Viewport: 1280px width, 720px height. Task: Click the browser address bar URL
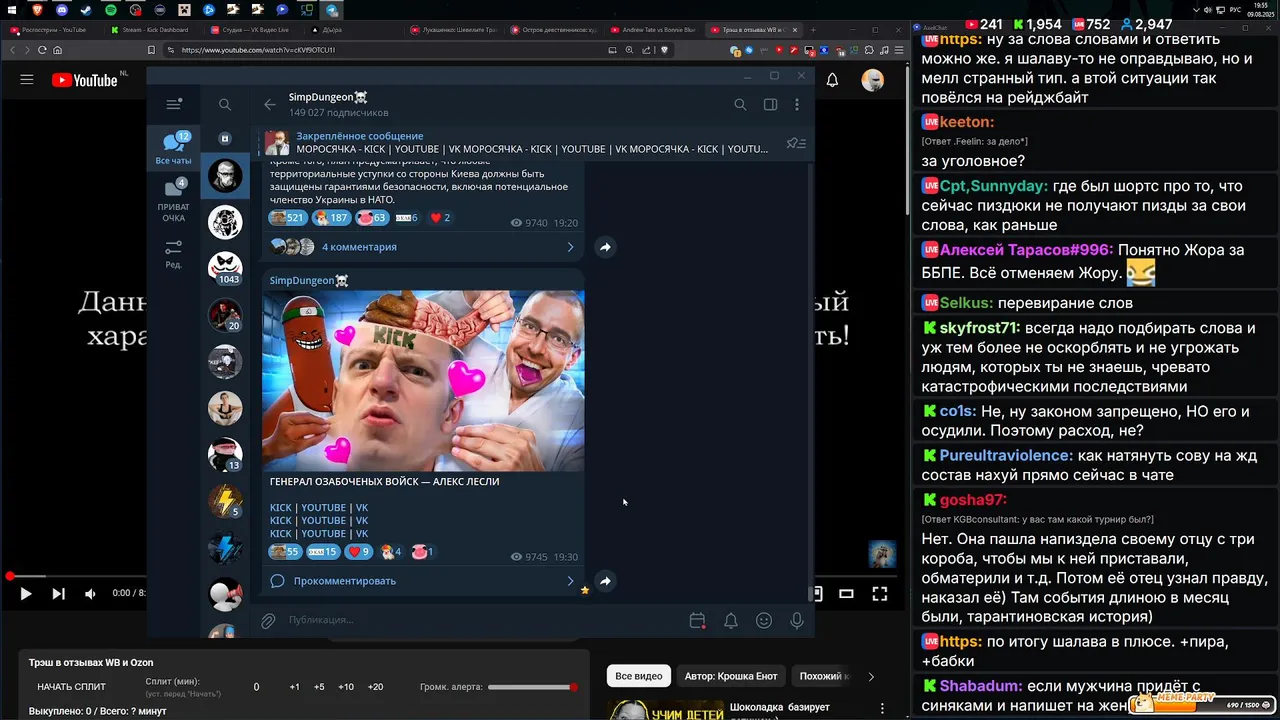[258, 49]
